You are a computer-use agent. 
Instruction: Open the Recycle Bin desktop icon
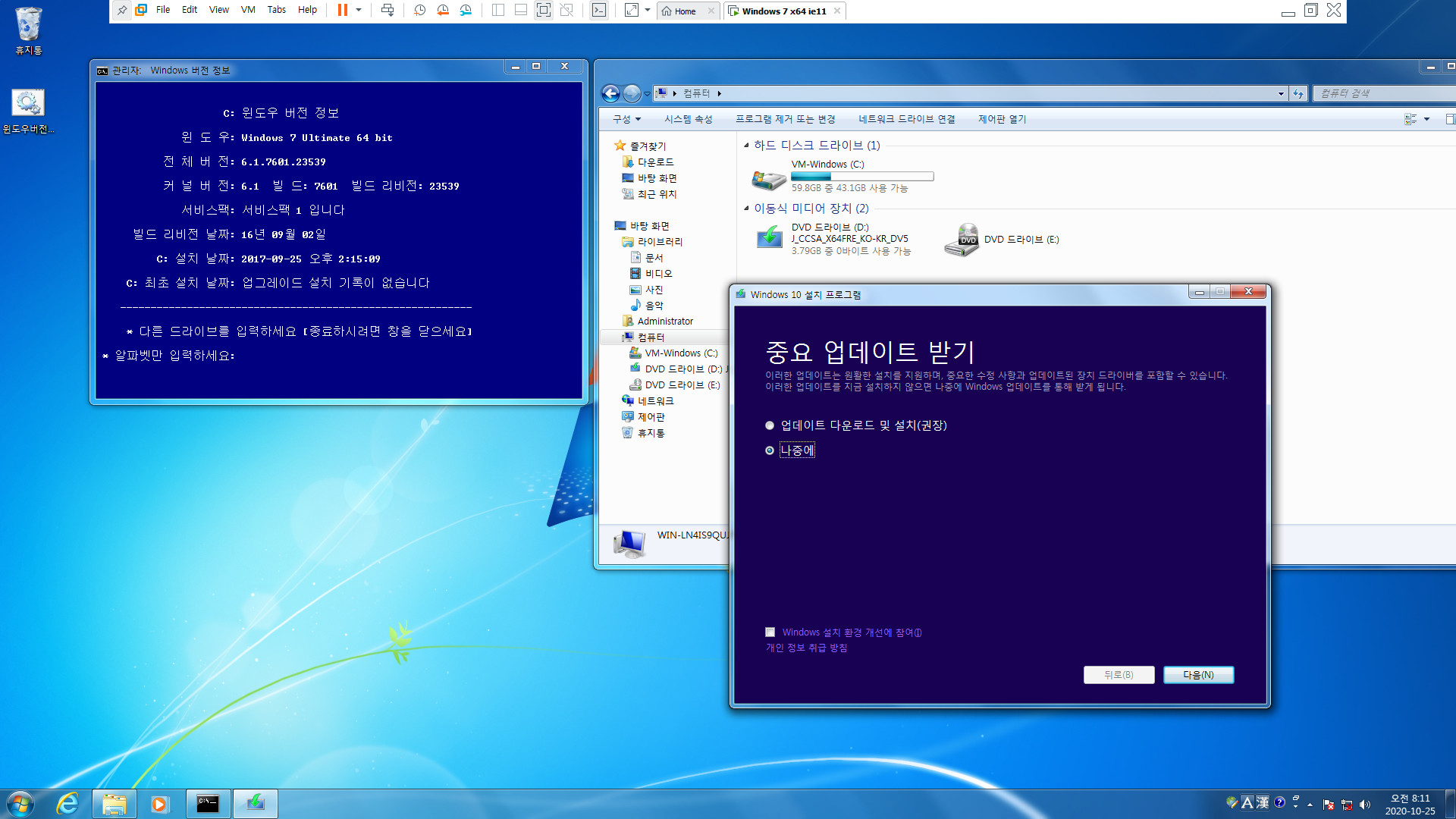coord(29,31)
